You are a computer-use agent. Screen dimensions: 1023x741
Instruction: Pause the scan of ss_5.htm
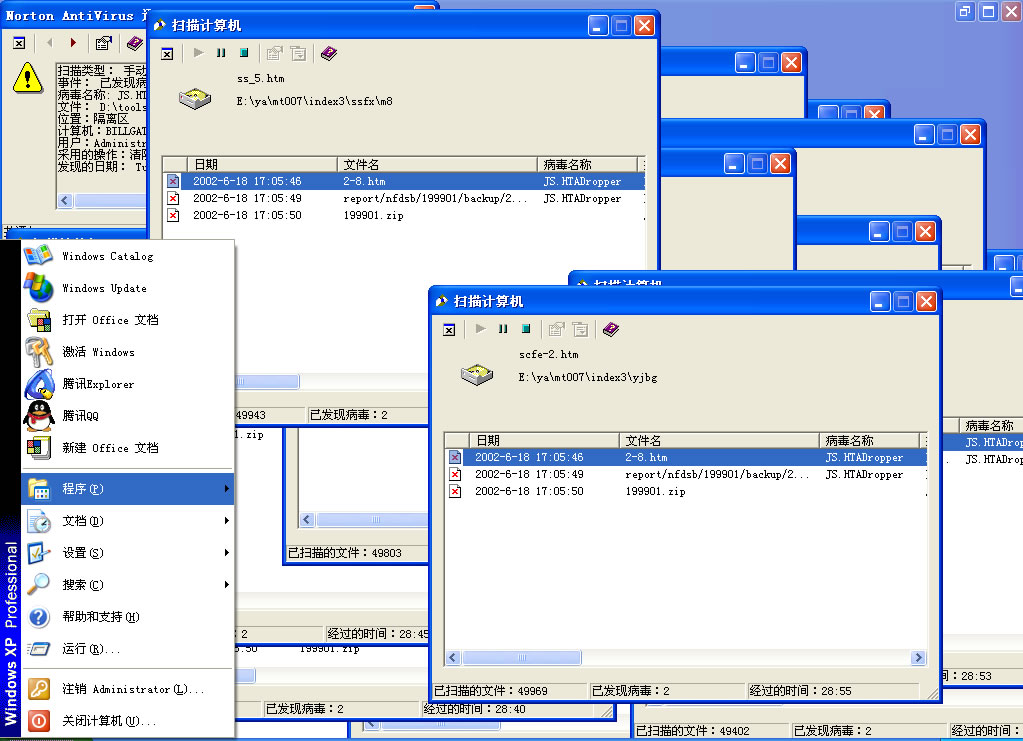(x=221, y=53)
